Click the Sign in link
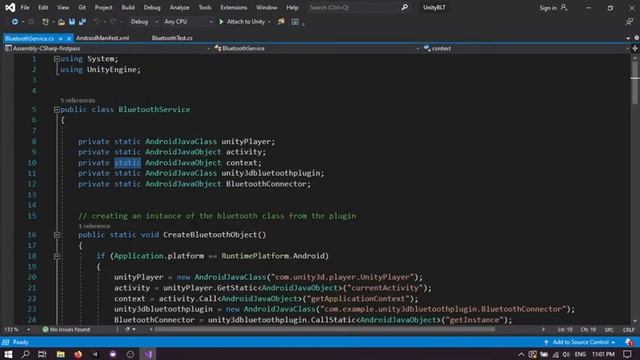Viewport: 640px width, 360px height. point(548,8)
